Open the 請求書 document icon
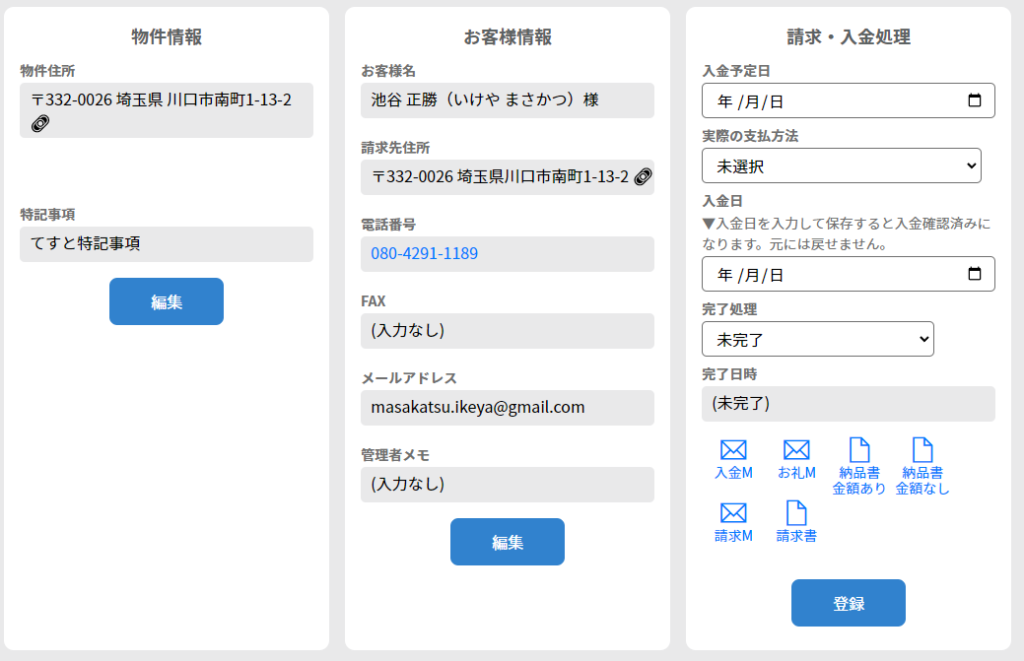The height and width of the screenshot is (661, 1024). tap(796, 513)
